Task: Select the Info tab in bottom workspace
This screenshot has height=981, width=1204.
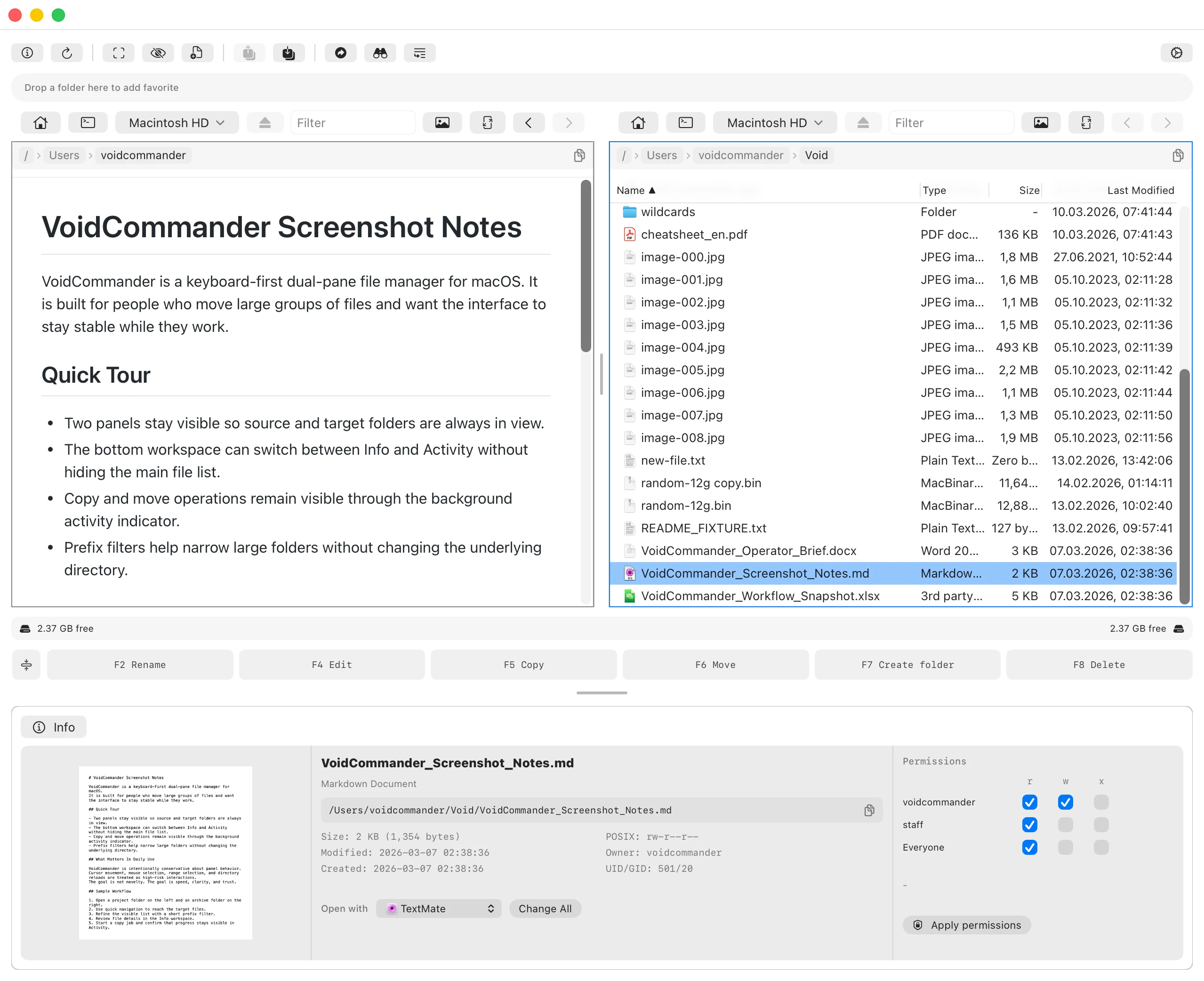Action: [x=54, y=727]
